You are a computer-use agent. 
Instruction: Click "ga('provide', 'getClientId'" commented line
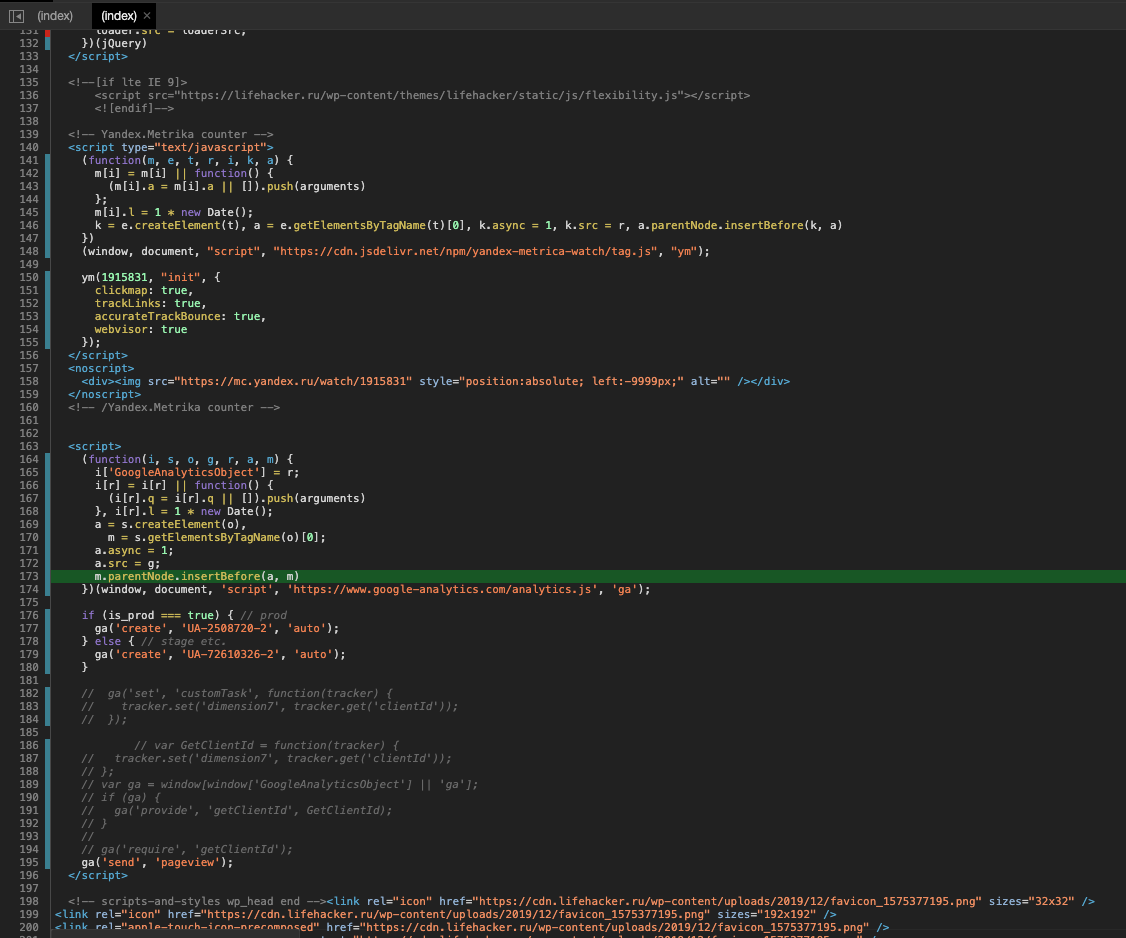pyautogui.click(x=237, y=810)
